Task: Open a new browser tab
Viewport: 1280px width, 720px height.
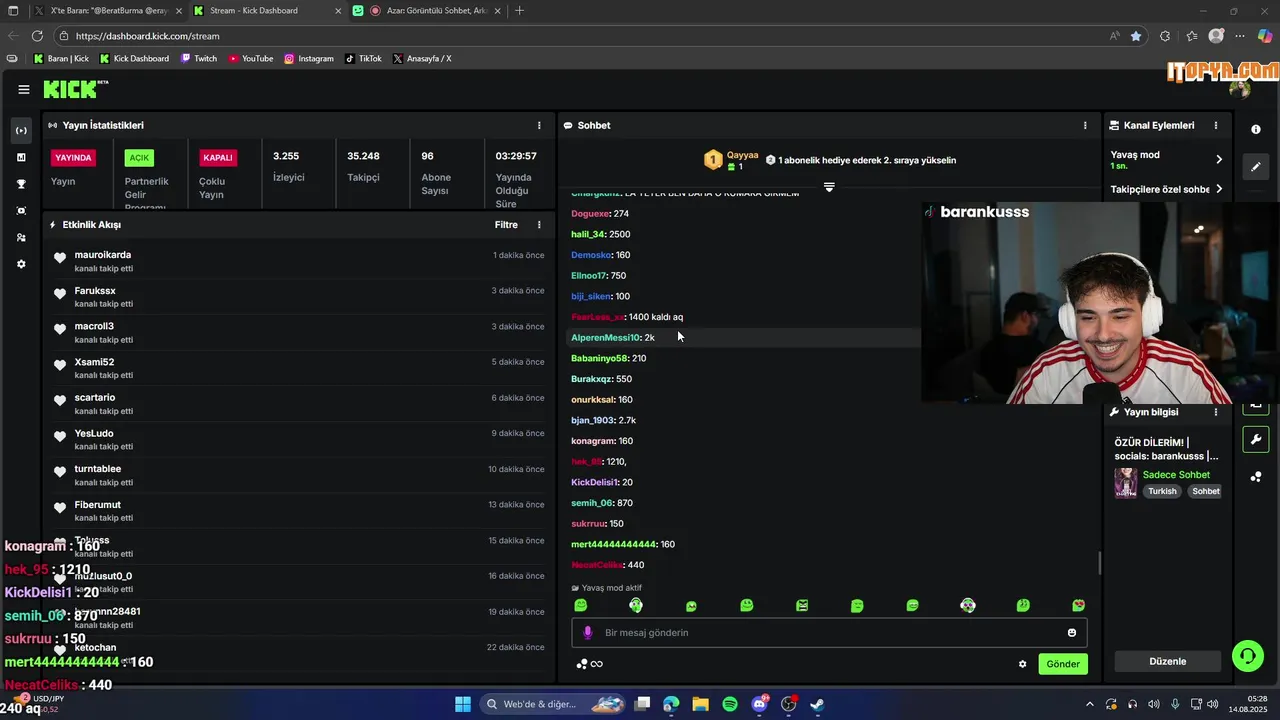Action: point(519,10)
